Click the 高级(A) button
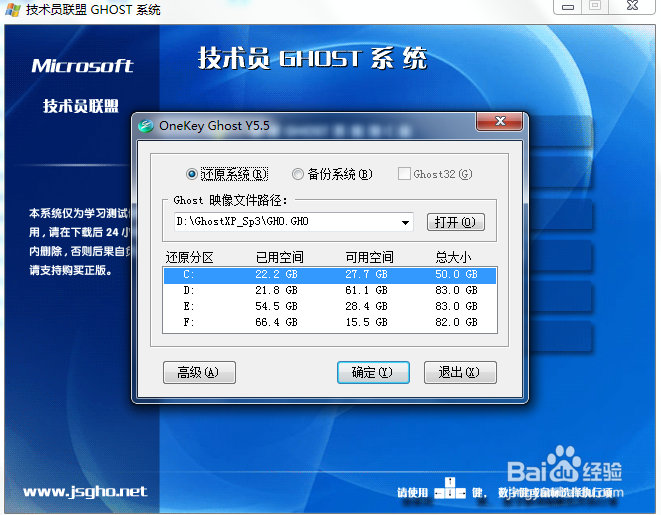The width and height of the screenshot is (661, 515). 199,372
